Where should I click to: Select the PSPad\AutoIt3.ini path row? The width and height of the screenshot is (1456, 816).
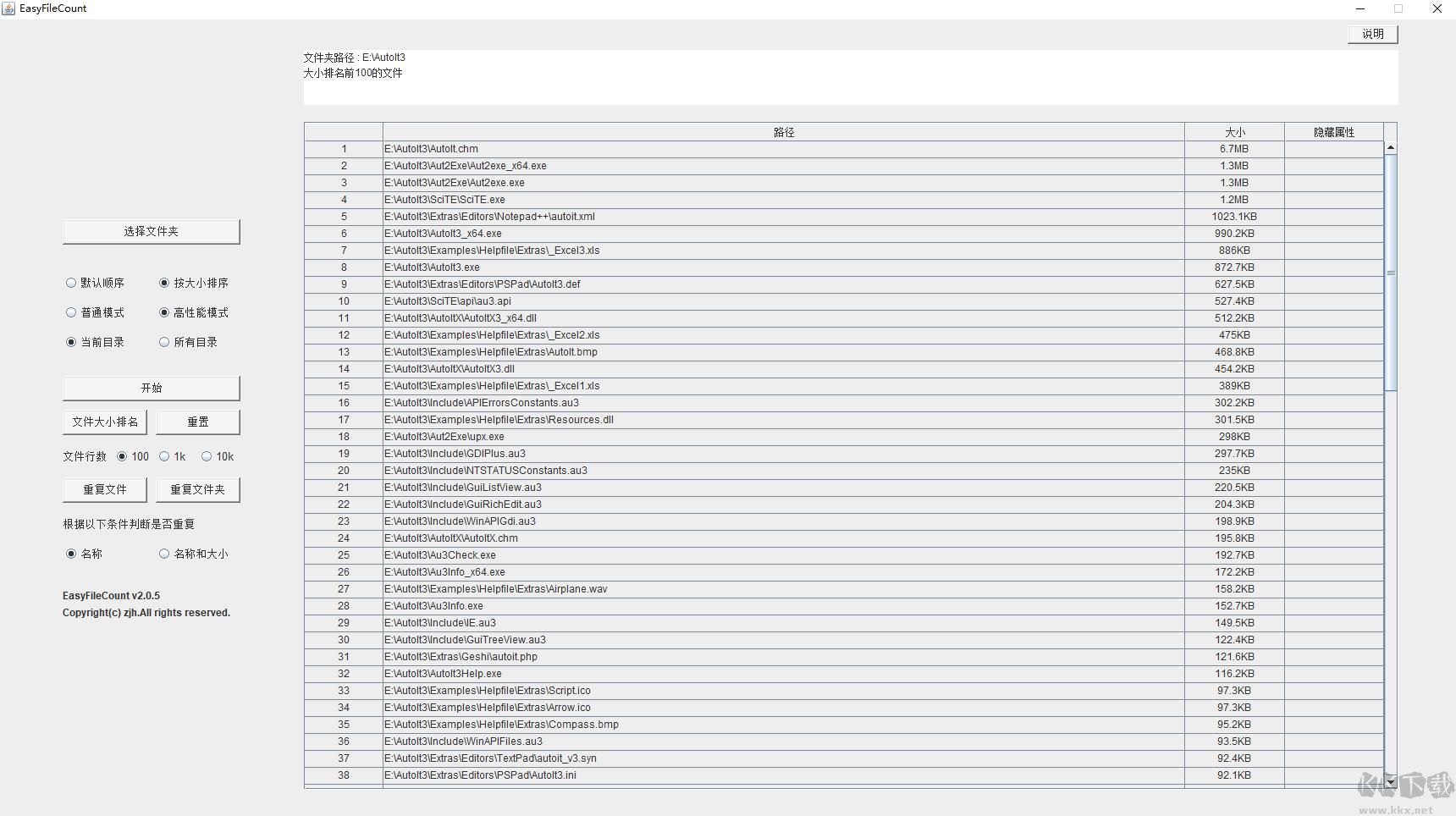click(784, 775)
